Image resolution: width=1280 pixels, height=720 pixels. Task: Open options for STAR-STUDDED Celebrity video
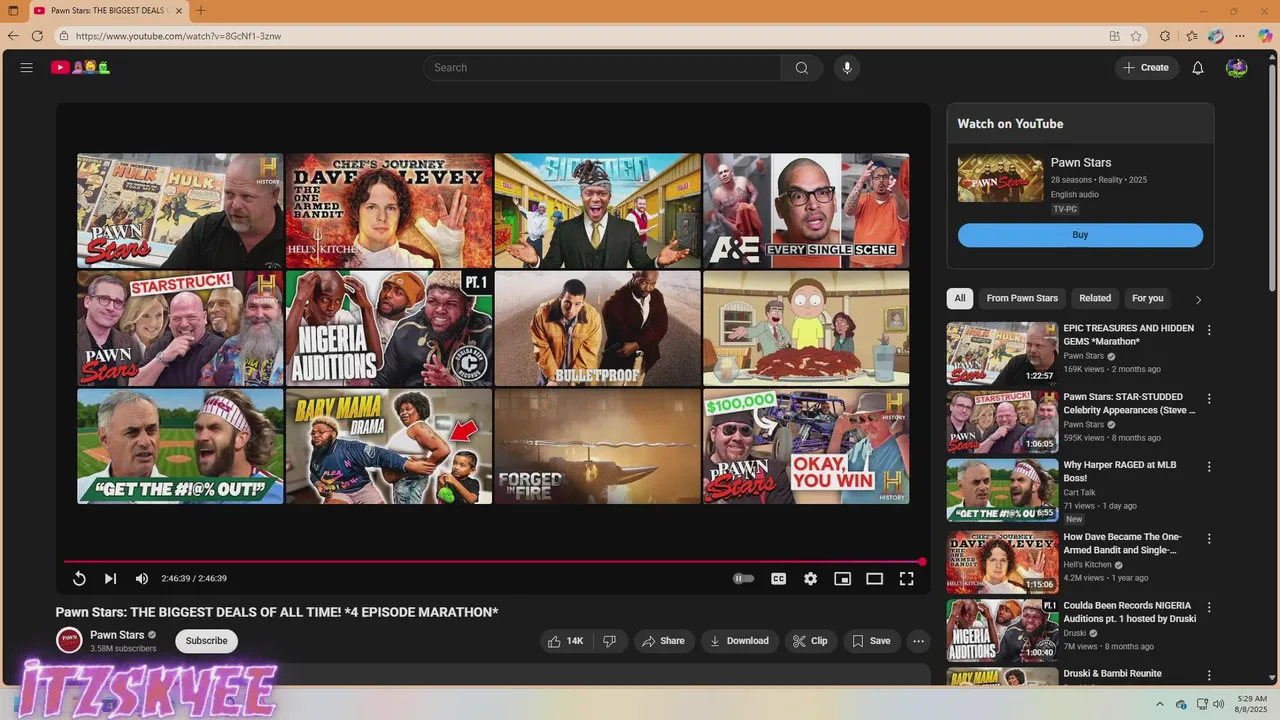tap(1209, 399)
